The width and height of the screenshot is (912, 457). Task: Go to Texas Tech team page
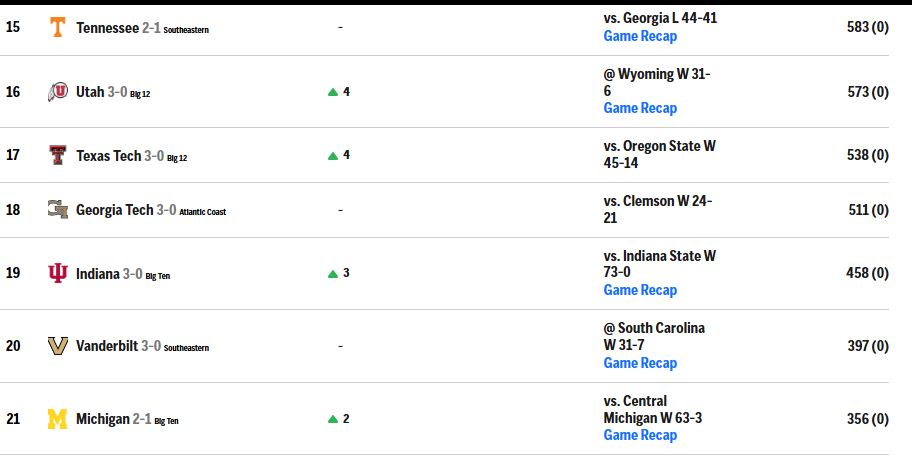tap(109, 156)
